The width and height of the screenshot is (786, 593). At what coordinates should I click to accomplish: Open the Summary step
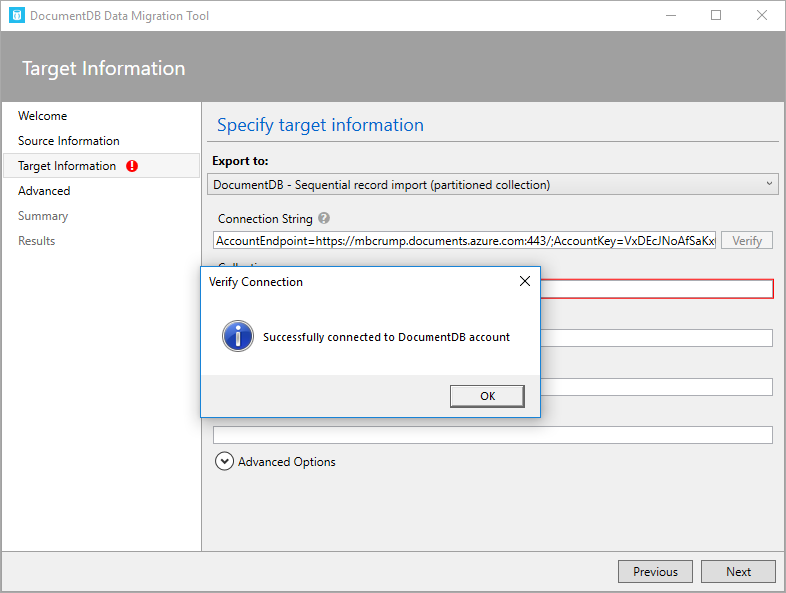(43, 216)
